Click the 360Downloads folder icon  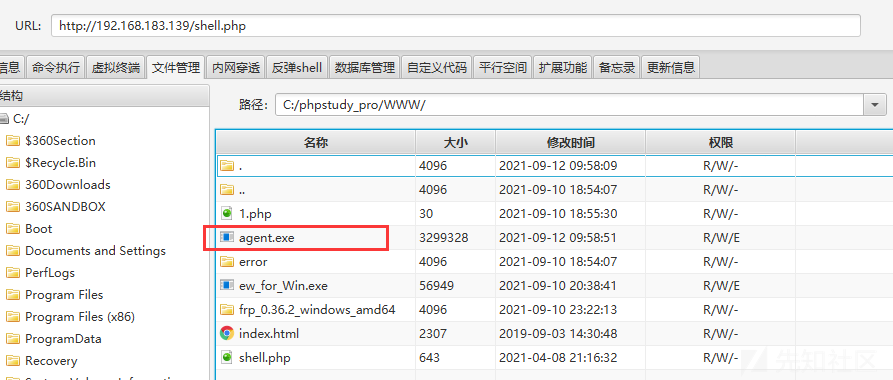point(13,185)
